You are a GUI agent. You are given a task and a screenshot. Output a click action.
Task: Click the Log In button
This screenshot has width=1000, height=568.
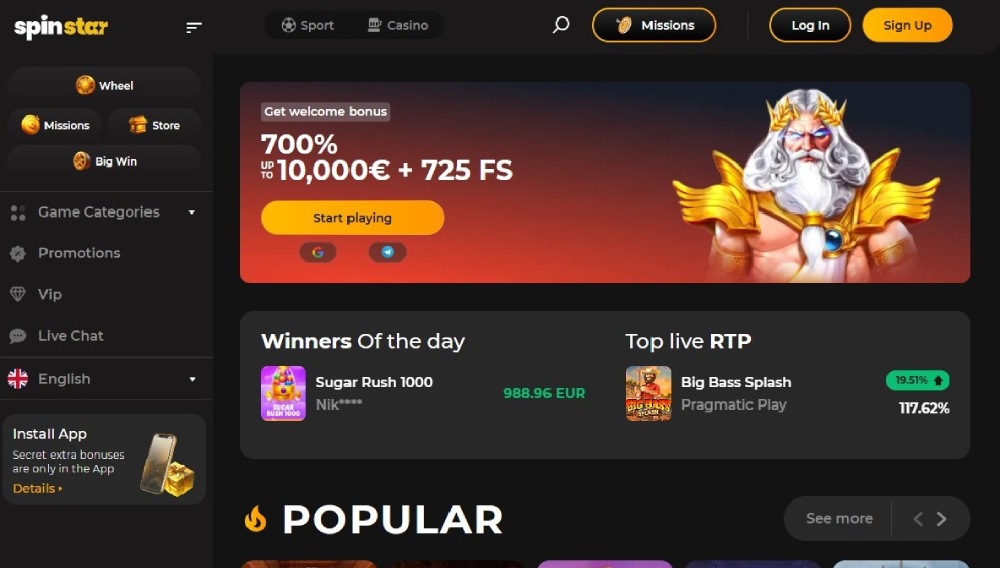point(810,25)
